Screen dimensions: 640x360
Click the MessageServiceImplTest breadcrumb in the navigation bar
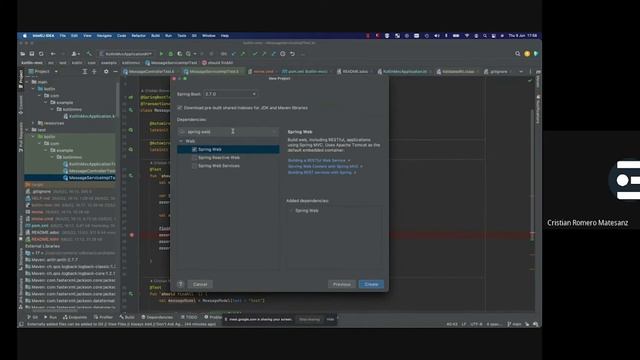coord(171,63)
